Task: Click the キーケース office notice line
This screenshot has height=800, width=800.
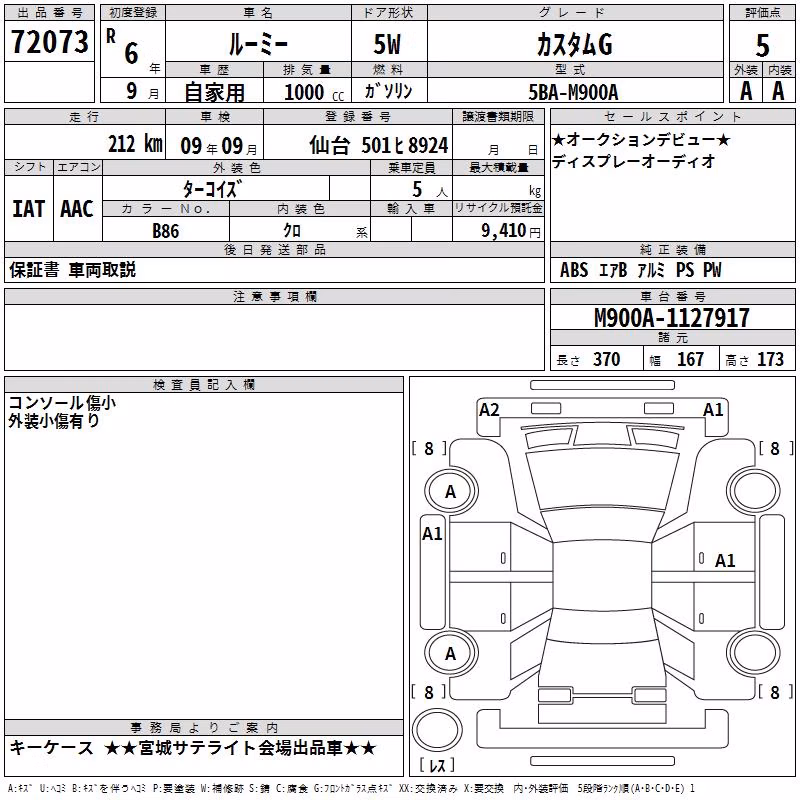Action: 193,748
